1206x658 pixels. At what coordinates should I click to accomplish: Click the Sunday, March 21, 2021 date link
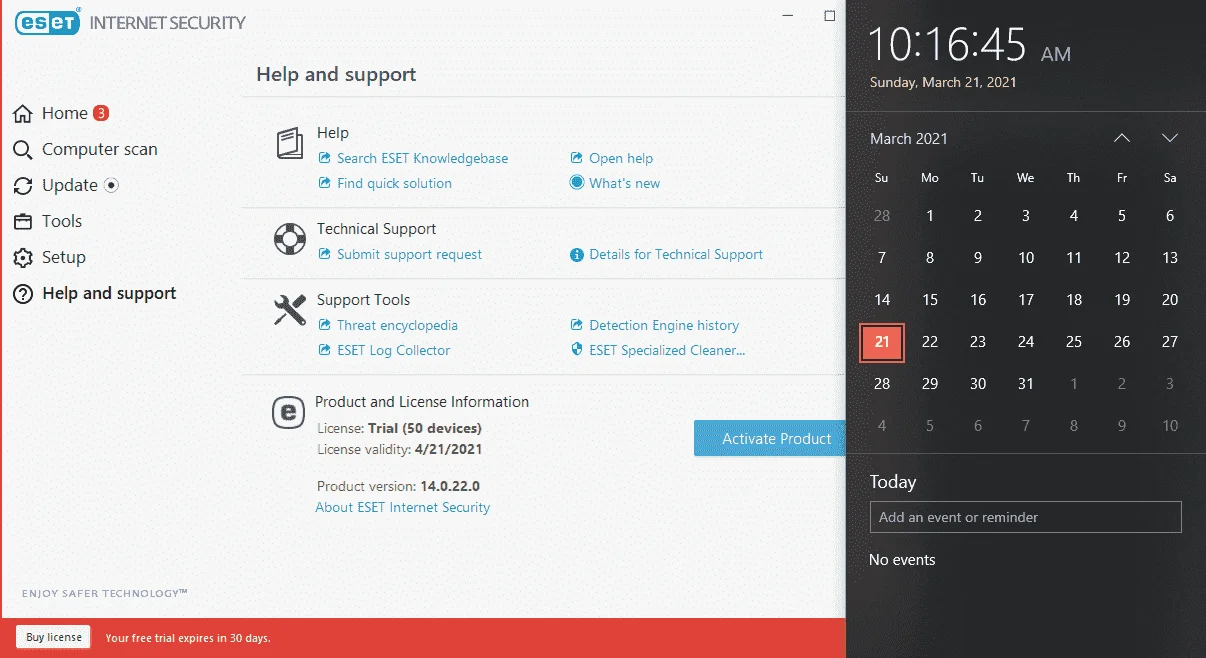coord(943,82)
